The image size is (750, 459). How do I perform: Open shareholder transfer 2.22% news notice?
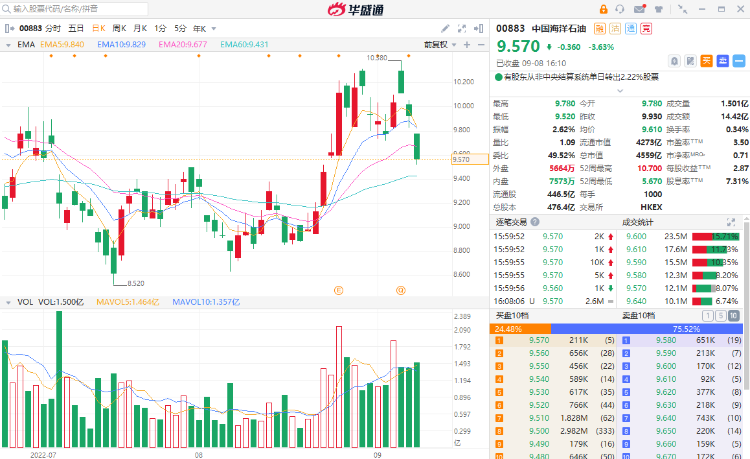click(577, 77)
